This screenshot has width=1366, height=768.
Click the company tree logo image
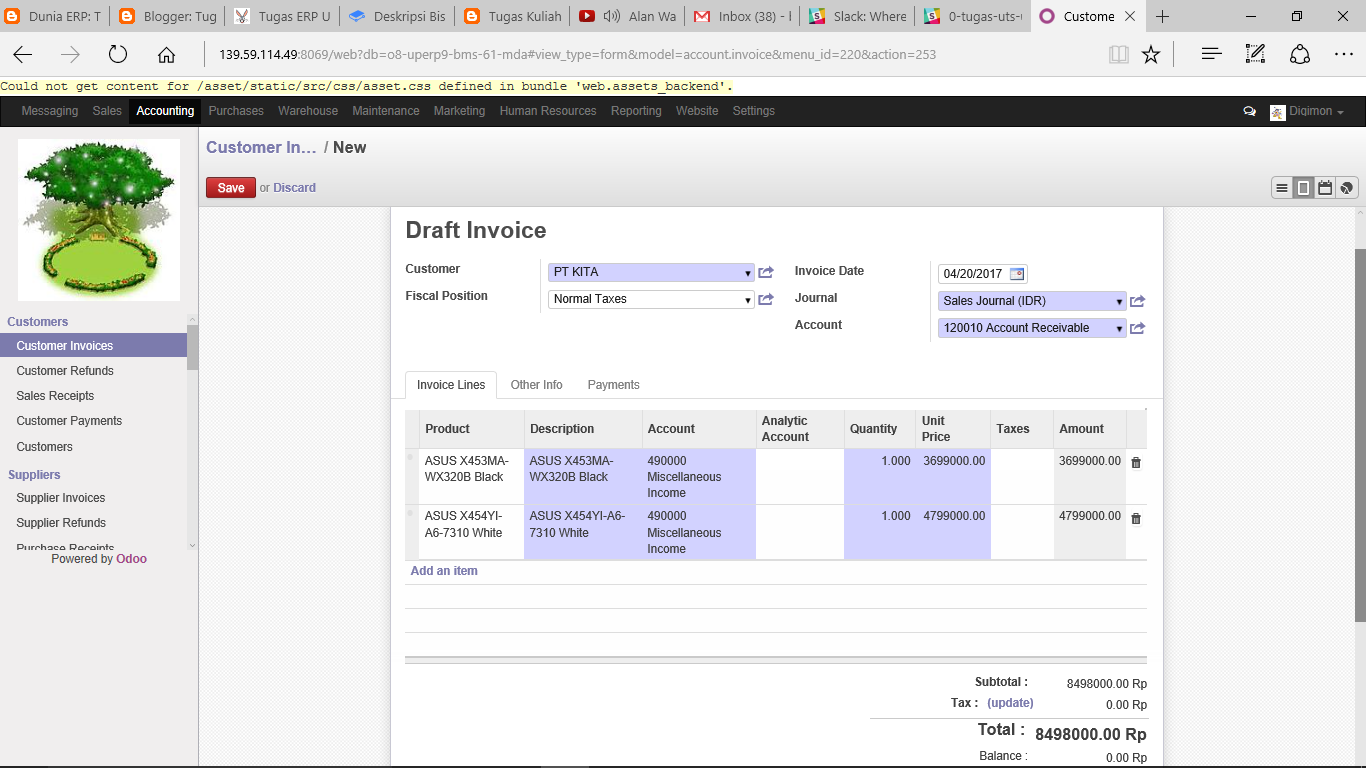[99, 220]
